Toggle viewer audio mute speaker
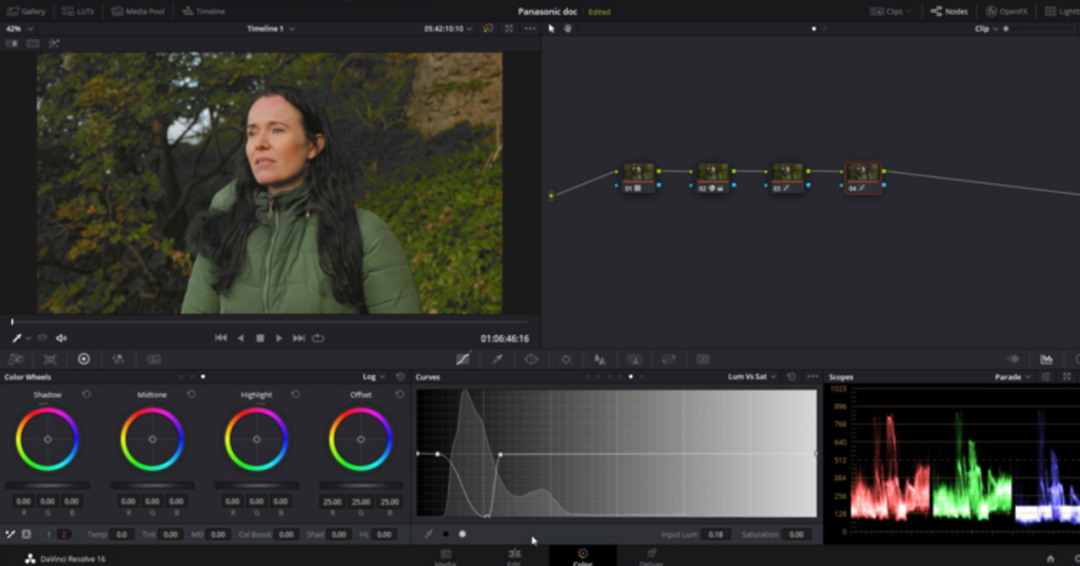The width and height of the screenshot is (1080, 566). [61, 338]
